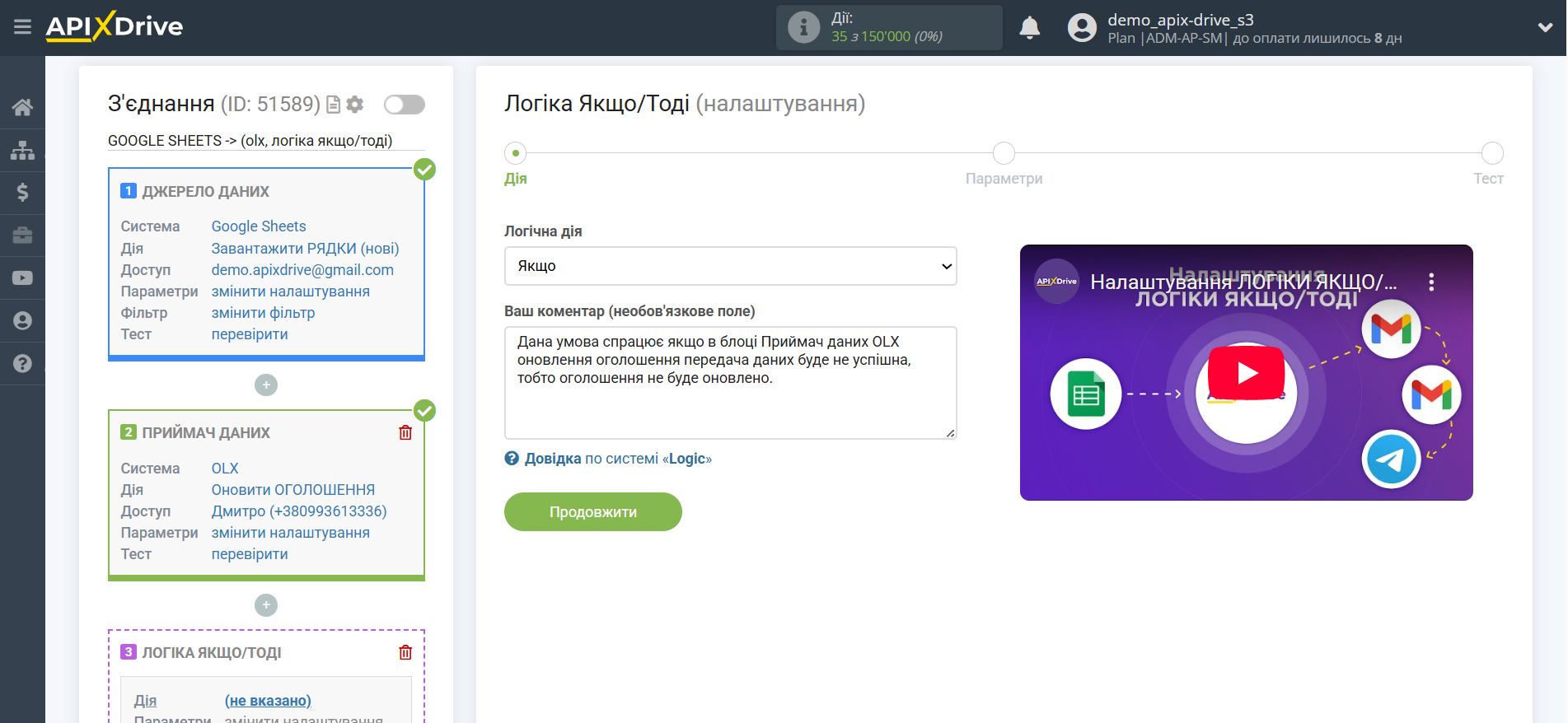1568x723 pixels.
Task: Click receiver змінити налаштування link
Action: tap(290, 533)
